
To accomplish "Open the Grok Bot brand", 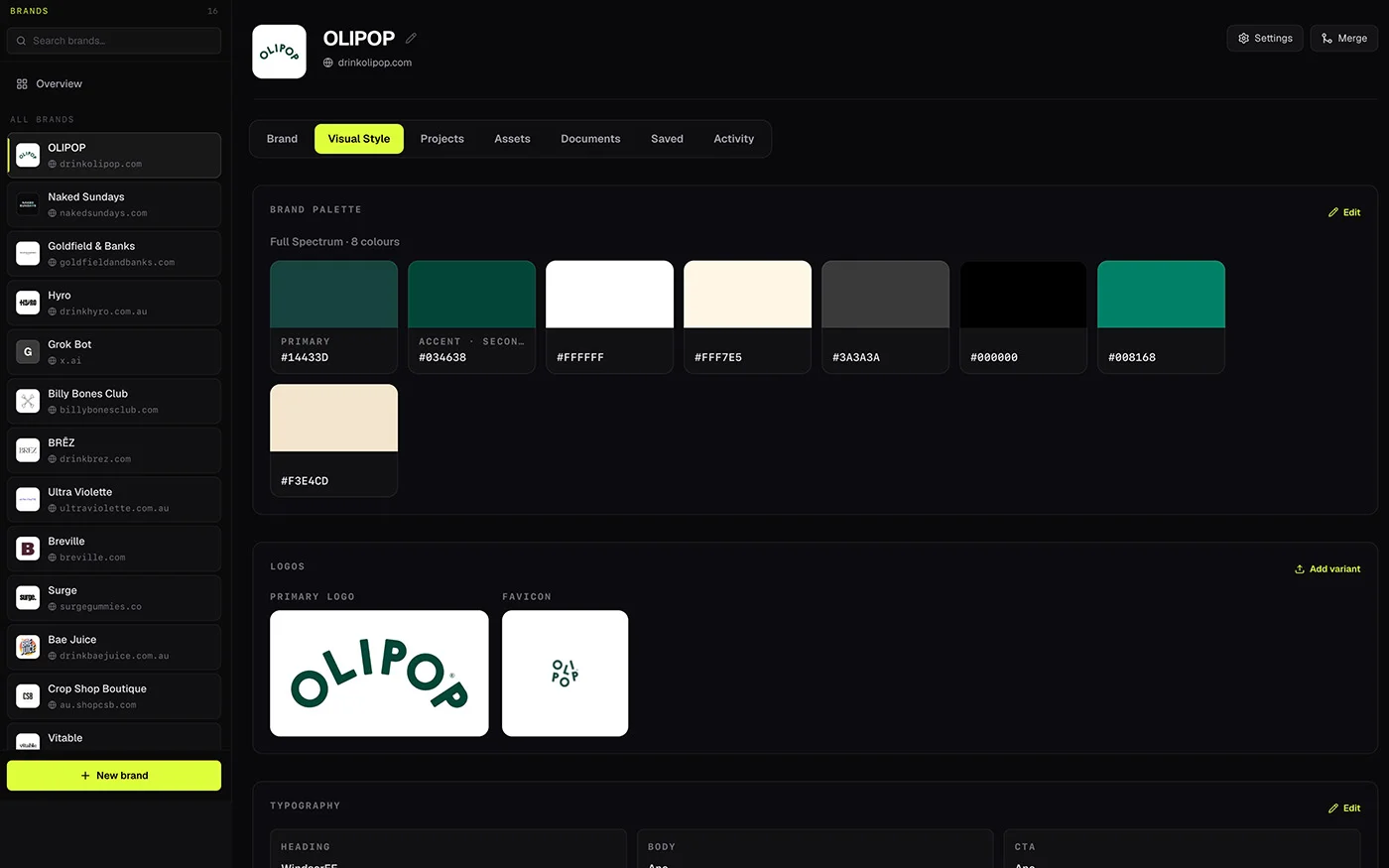I will tap(114, 352).
